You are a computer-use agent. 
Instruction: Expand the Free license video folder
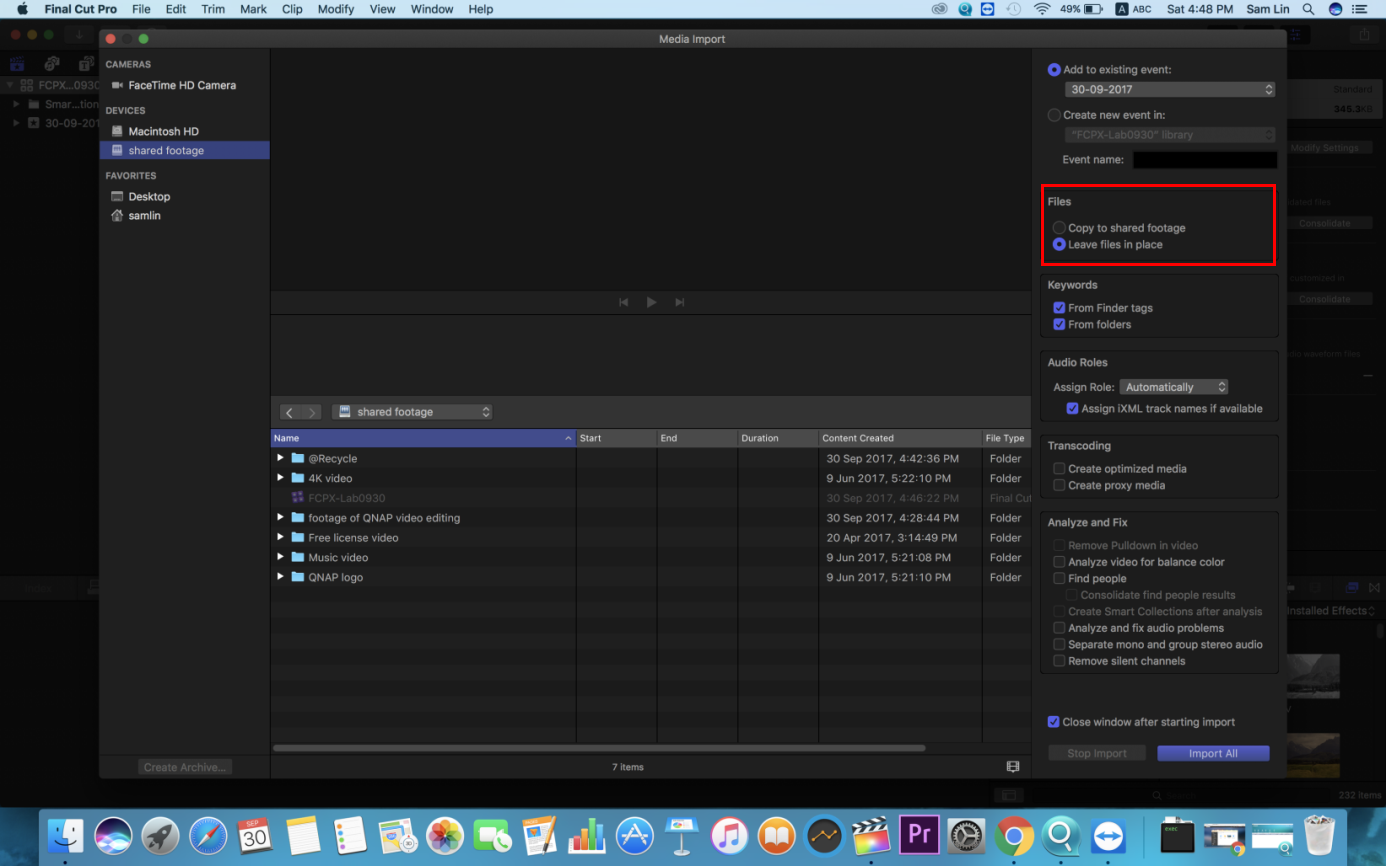(281, 537)
